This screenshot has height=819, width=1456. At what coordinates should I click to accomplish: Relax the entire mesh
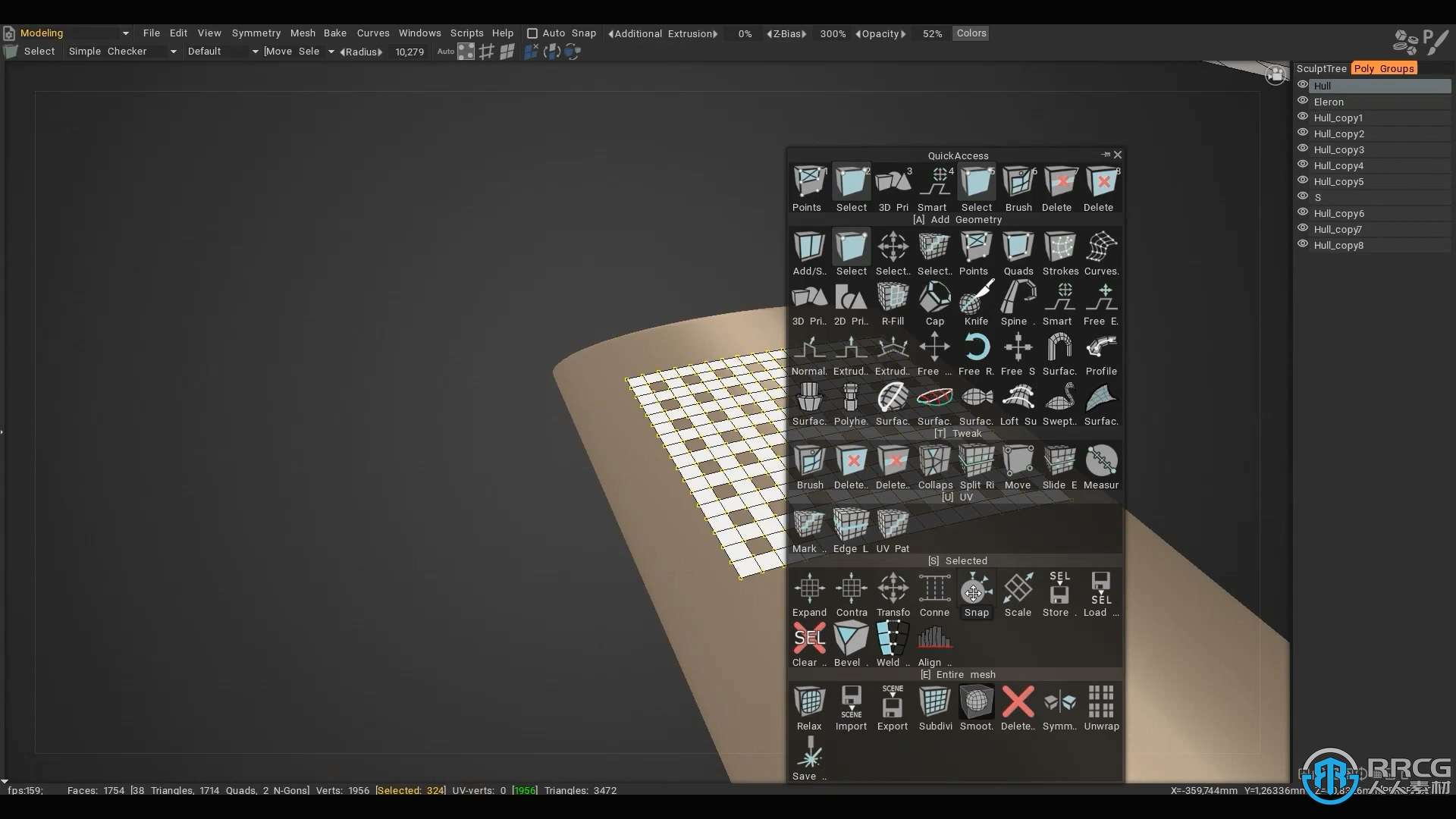coord(809,709)
